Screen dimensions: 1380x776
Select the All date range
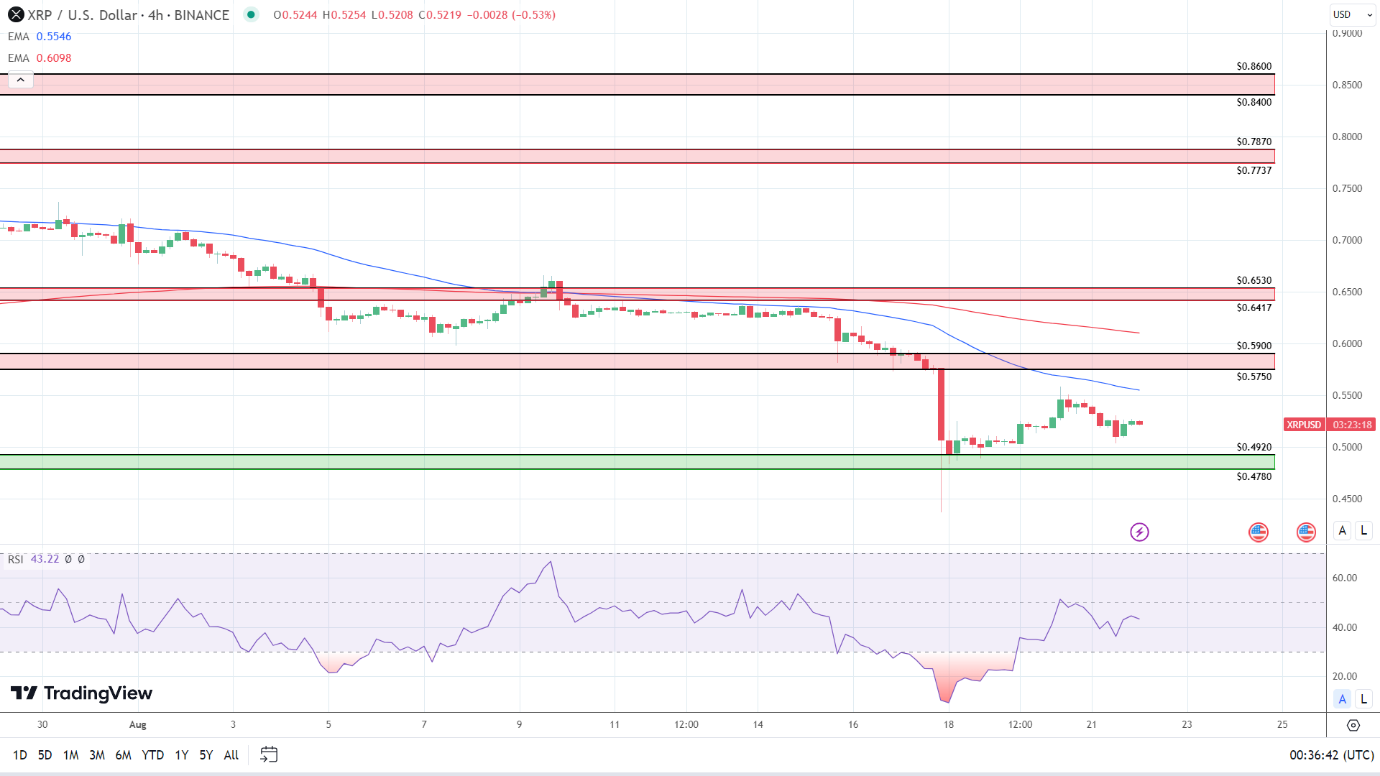click(x=231, y=755)
